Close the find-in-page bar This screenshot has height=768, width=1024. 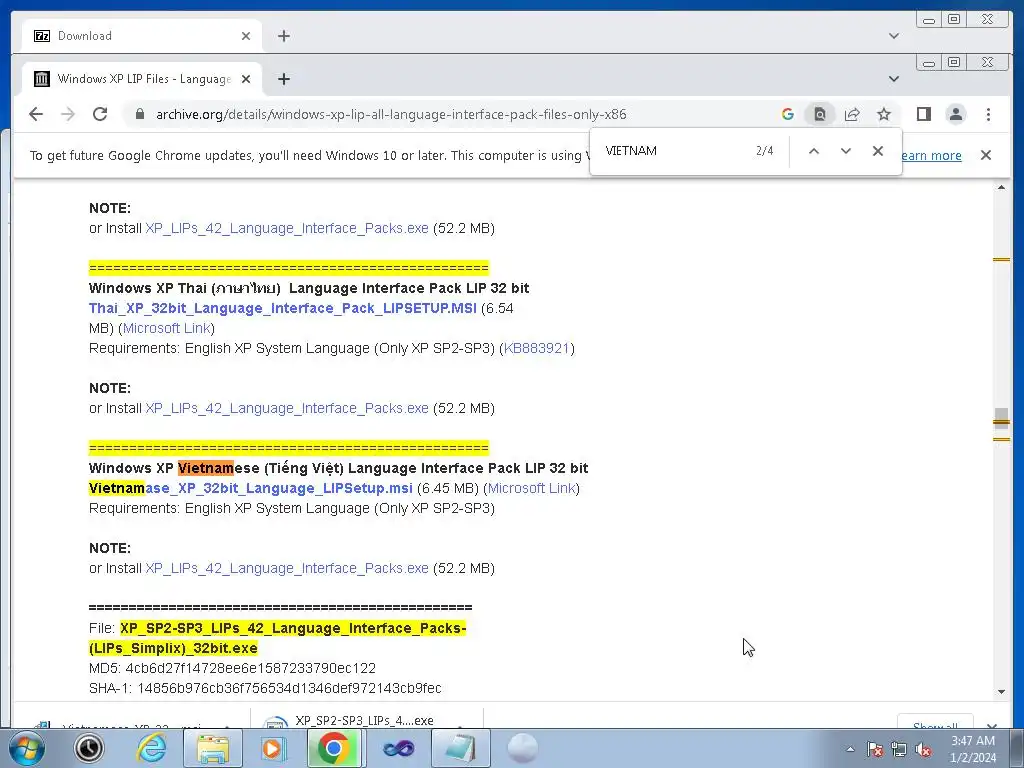878,151
